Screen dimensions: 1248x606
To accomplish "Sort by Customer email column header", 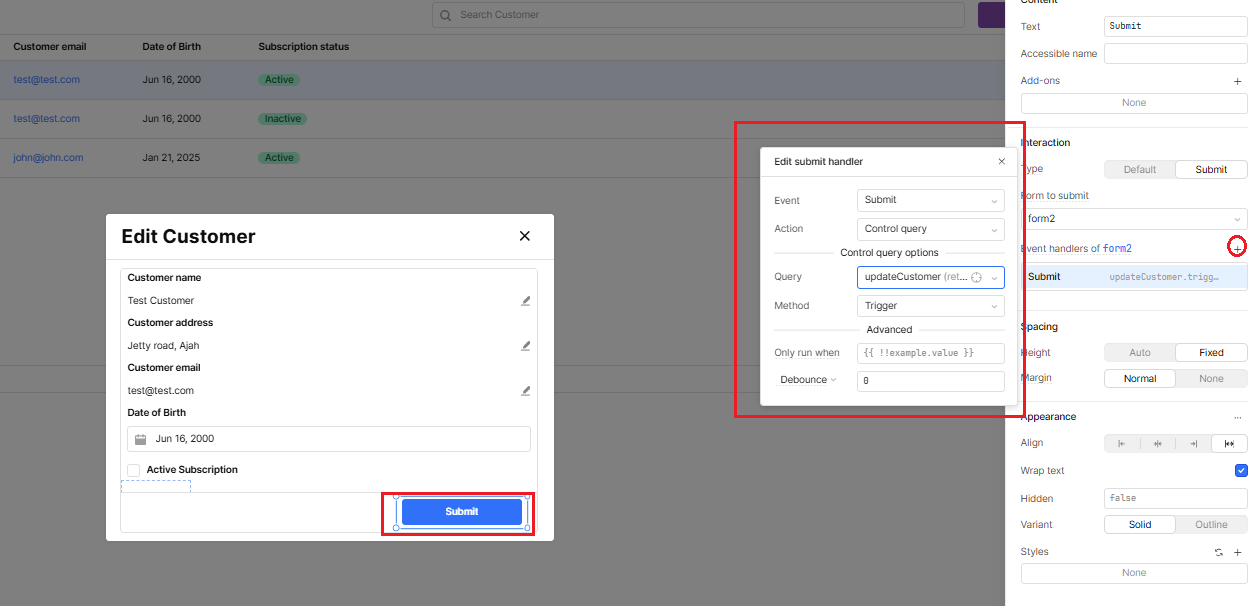I will pyautogui.click(x=50, y=47).
